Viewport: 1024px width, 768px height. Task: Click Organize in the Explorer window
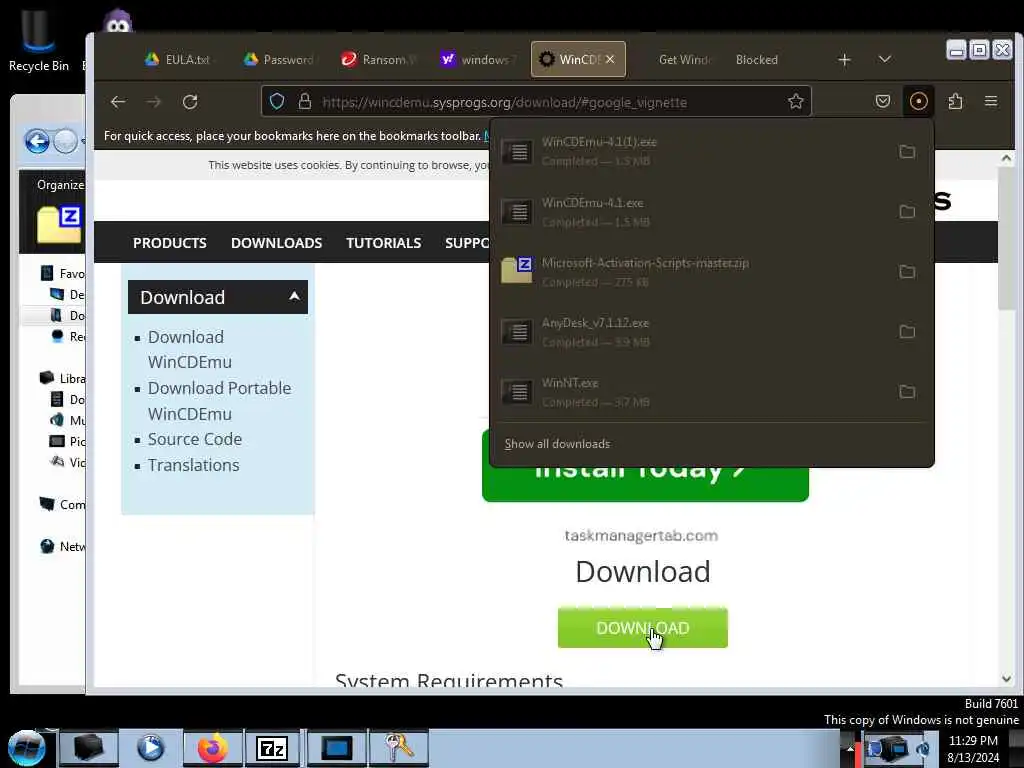coord(60,185)
